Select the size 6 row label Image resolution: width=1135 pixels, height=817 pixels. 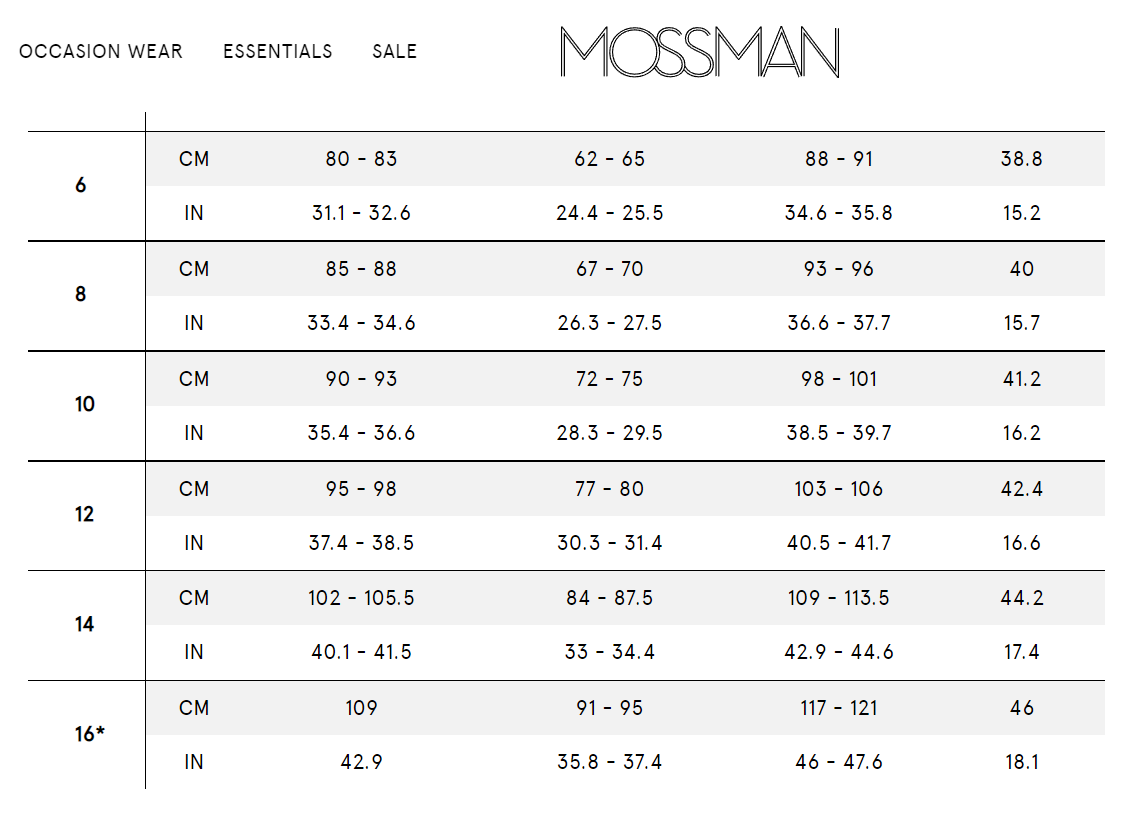pos(80,185)
